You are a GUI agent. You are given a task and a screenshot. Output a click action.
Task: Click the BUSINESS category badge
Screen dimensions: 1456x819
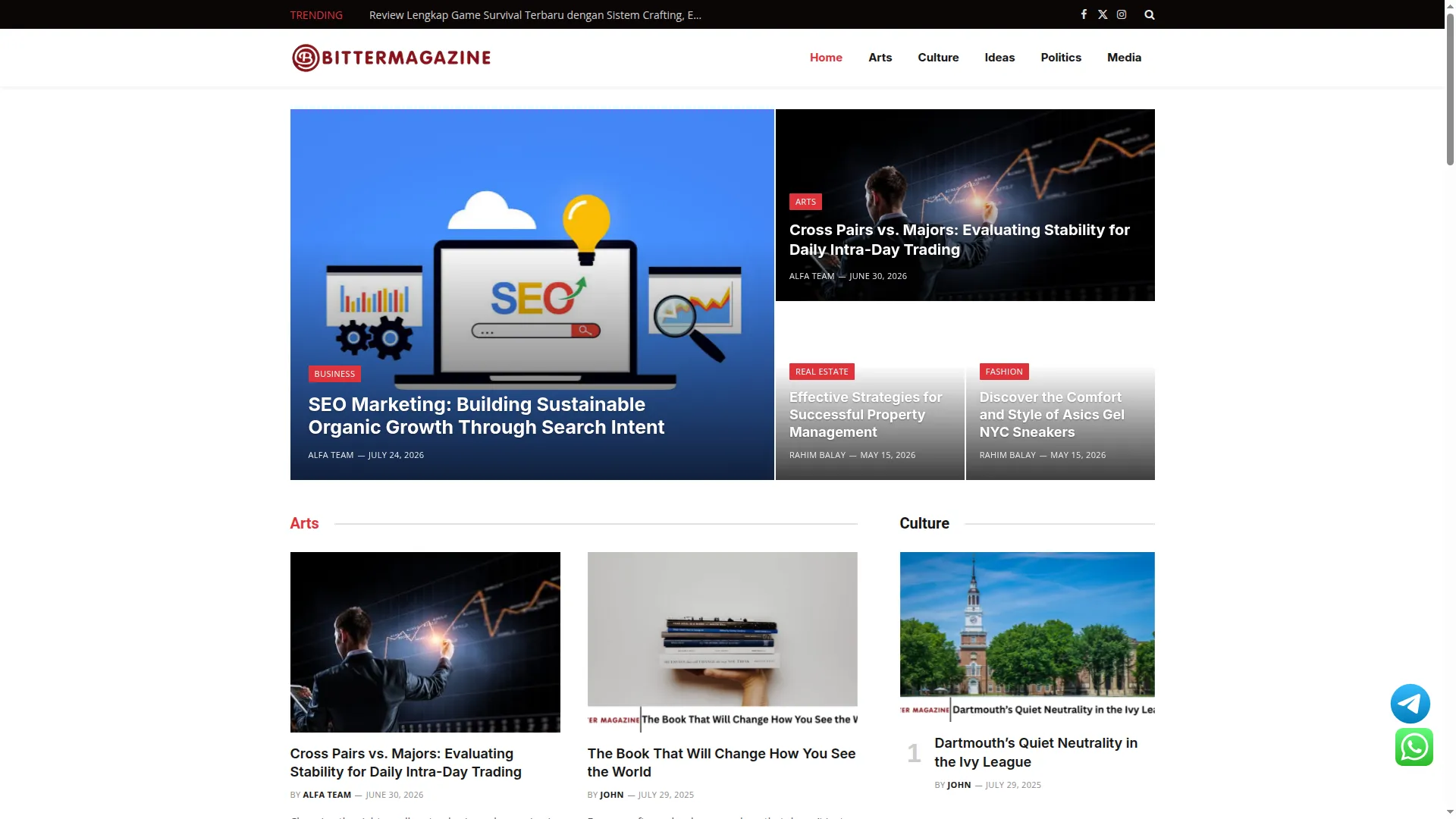pos(334,374)
